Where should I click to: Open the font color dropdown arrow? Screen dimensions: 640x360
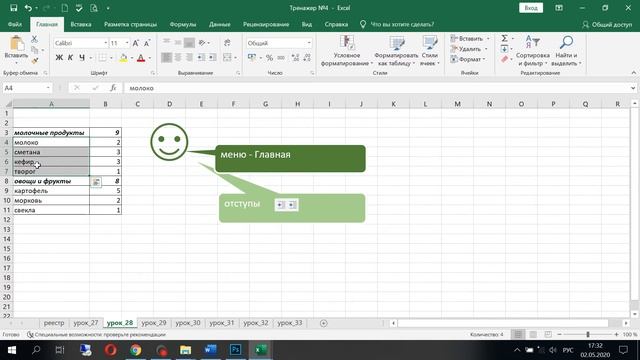coord(150,58)
